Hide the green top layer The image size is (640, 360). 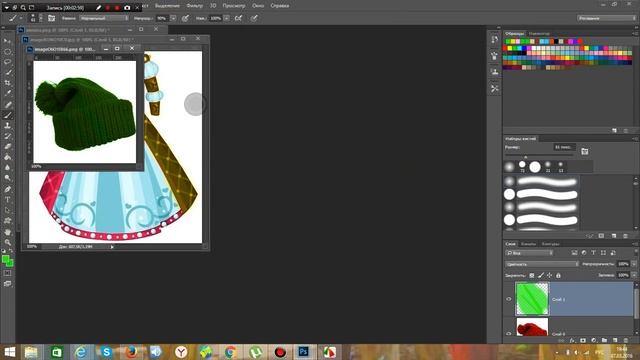[x=509, y=299]
